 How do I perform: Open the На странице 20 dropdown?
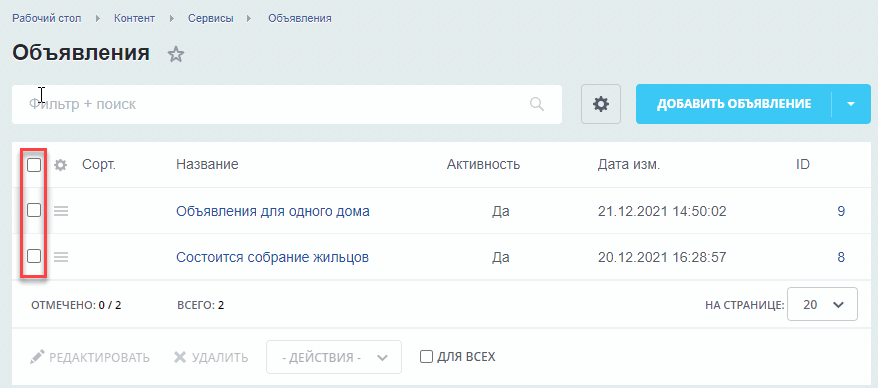[x=822, y=305]
